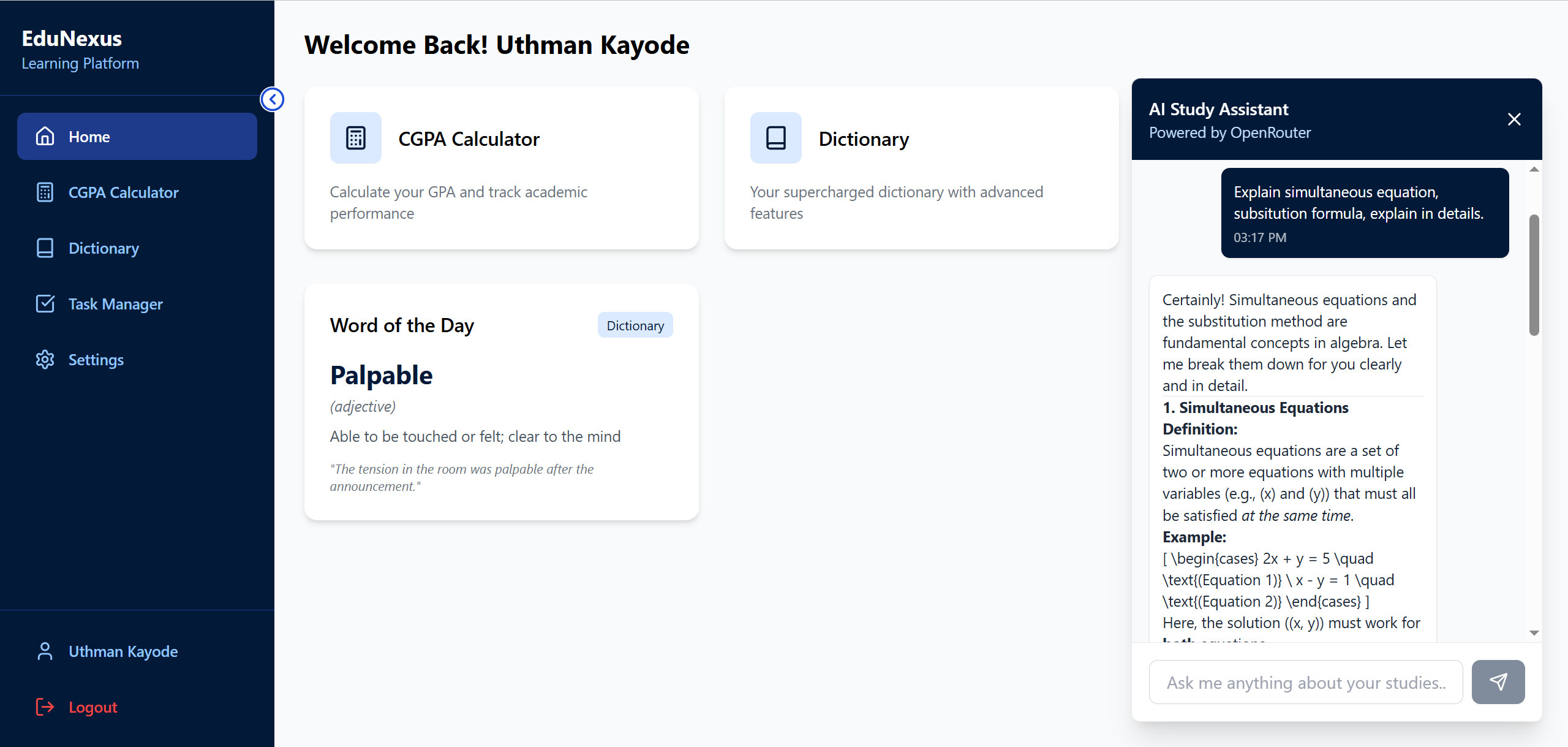The height and width of the screenshot is (747, 1568).
Task: Click the checkbox icon beside Task Manager
Action: [x=45, y=303]
